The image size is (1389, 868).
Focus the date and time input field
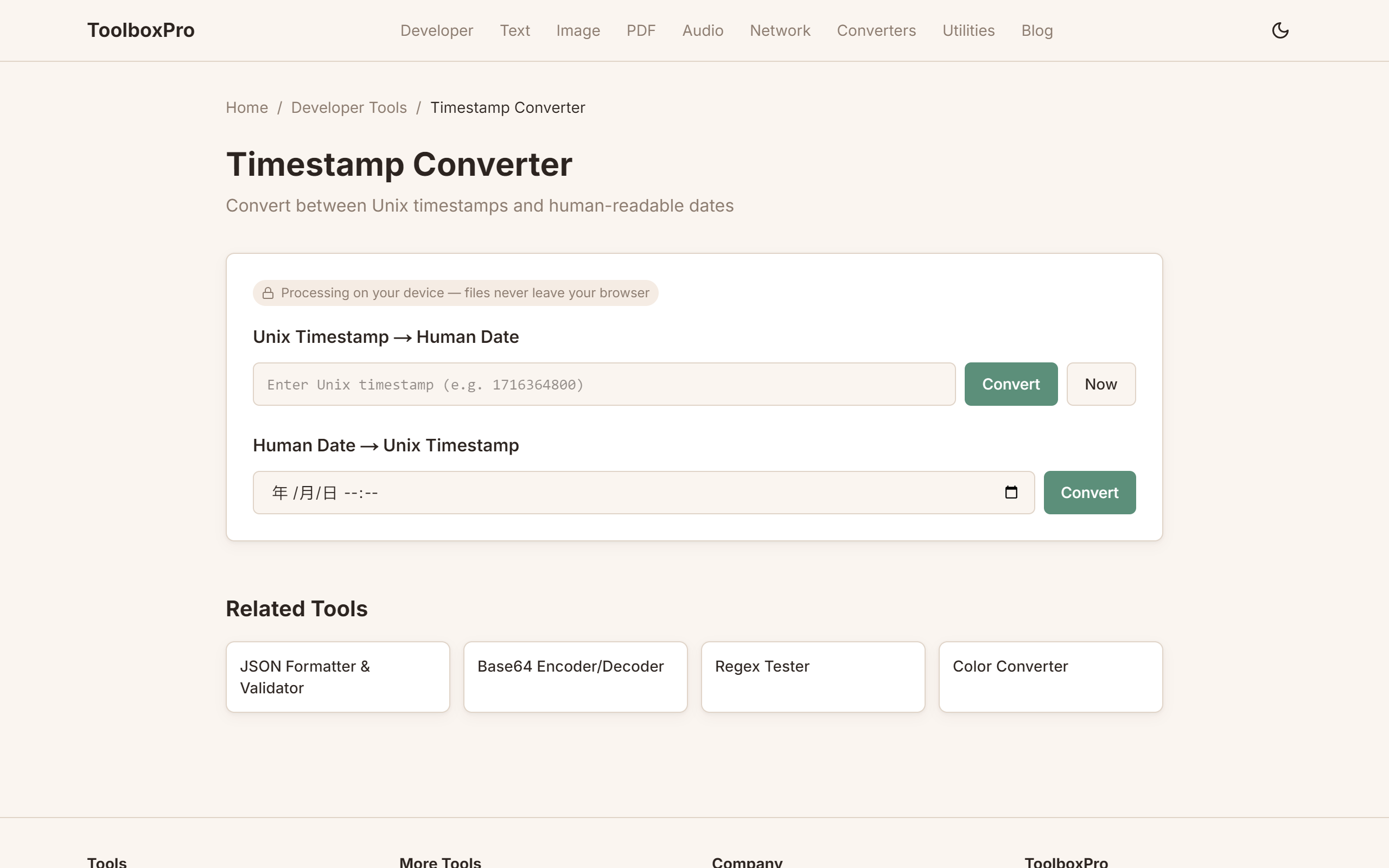coord(643,493)
